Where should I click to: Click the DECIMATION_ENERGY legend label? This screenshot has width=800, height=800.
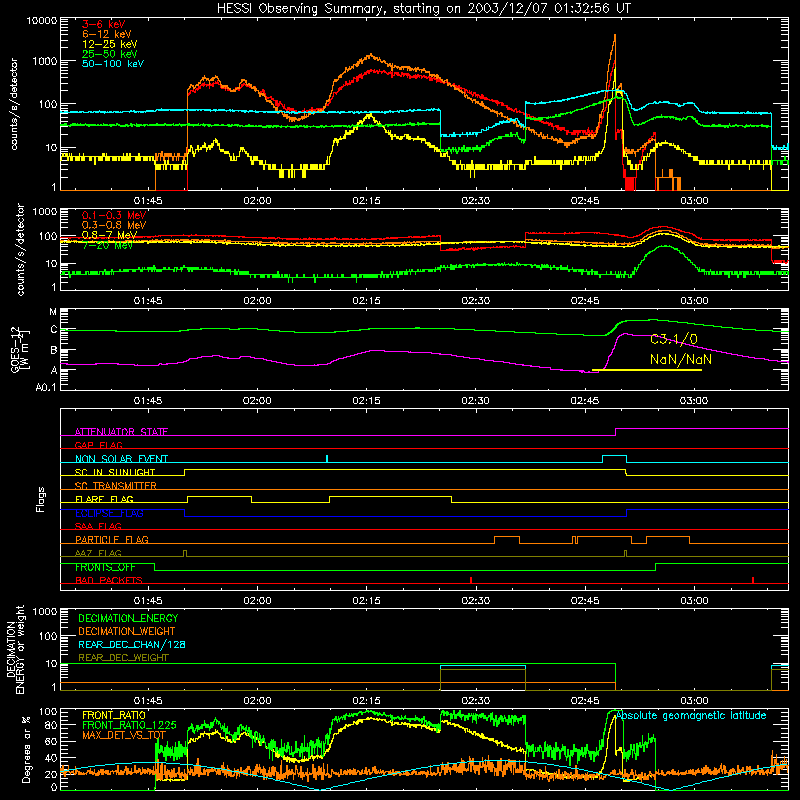(128, 618)
